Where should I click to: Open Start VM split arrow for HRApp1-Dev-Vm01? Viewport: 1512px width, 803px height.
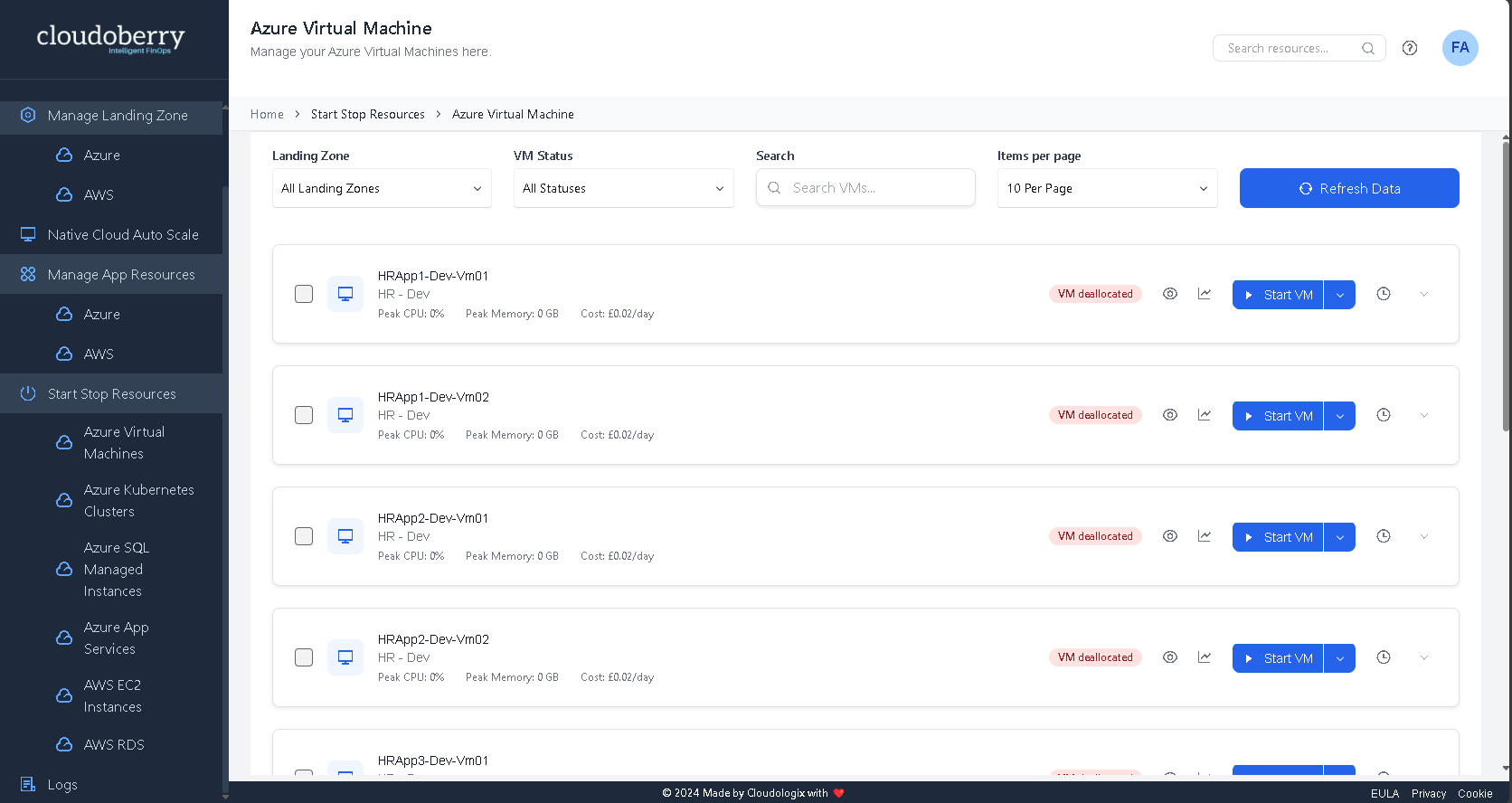click(1339, 295)
